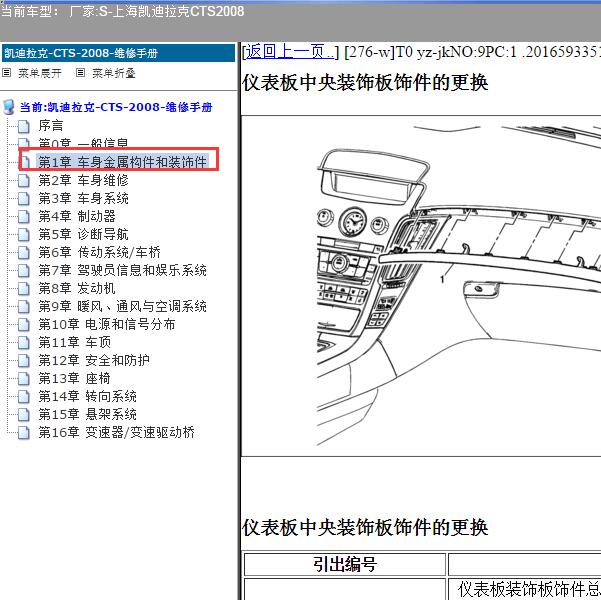601x600 pixels.
Task: Open 第8章 发动机 chapter
Action: [77, 288]
